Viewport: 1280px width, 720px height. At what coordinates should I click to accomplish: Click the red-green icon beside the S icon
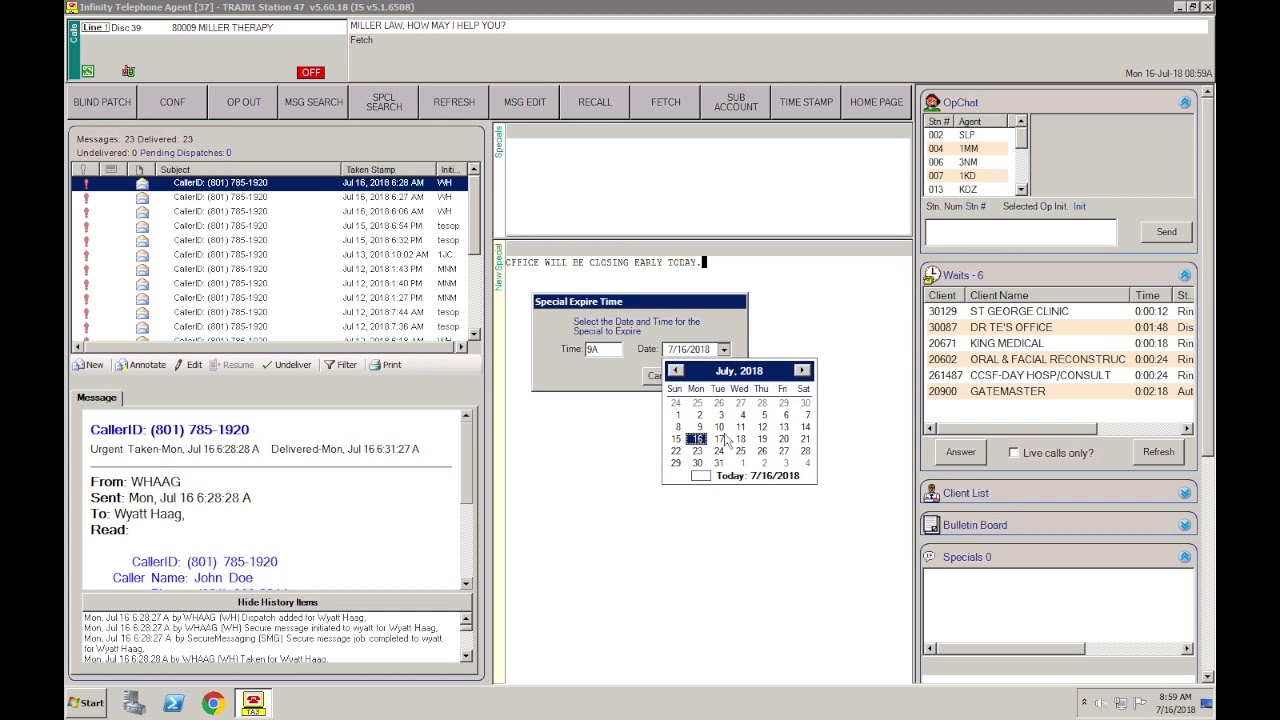(x=128, y=71)
